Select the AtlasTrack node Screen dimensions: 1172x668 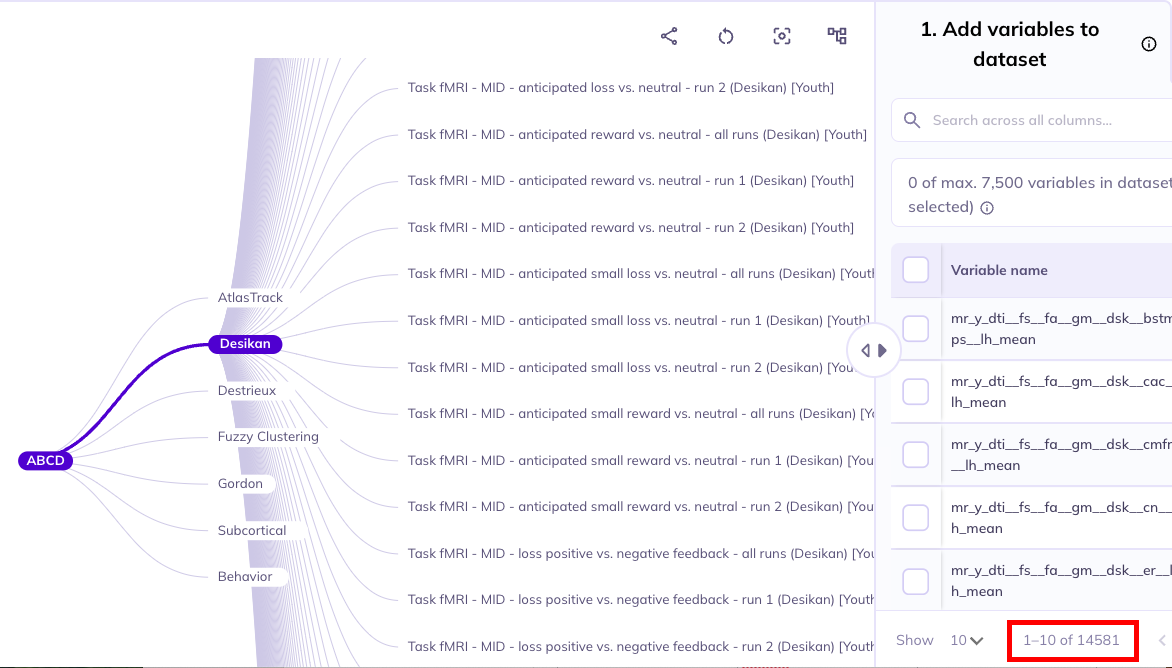250,297
